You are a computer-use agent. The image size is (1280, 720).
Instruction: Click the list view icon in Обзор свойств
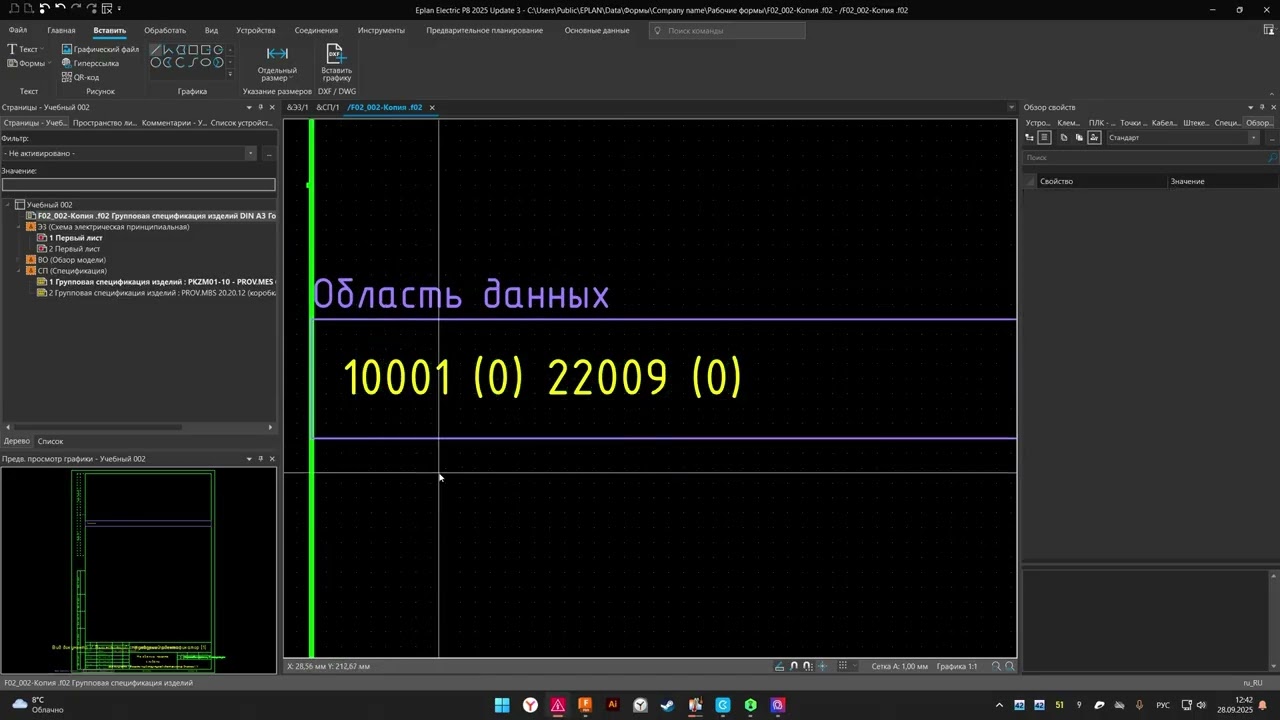(1044, 138)
